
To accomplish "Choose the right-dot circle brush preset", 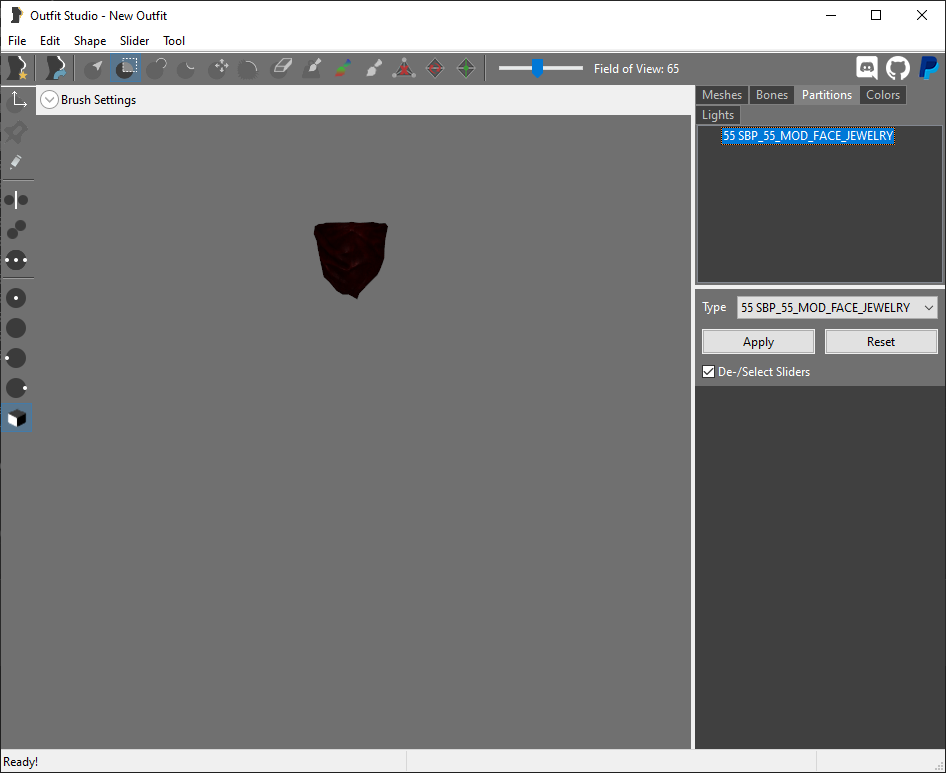I will point(16,388).
